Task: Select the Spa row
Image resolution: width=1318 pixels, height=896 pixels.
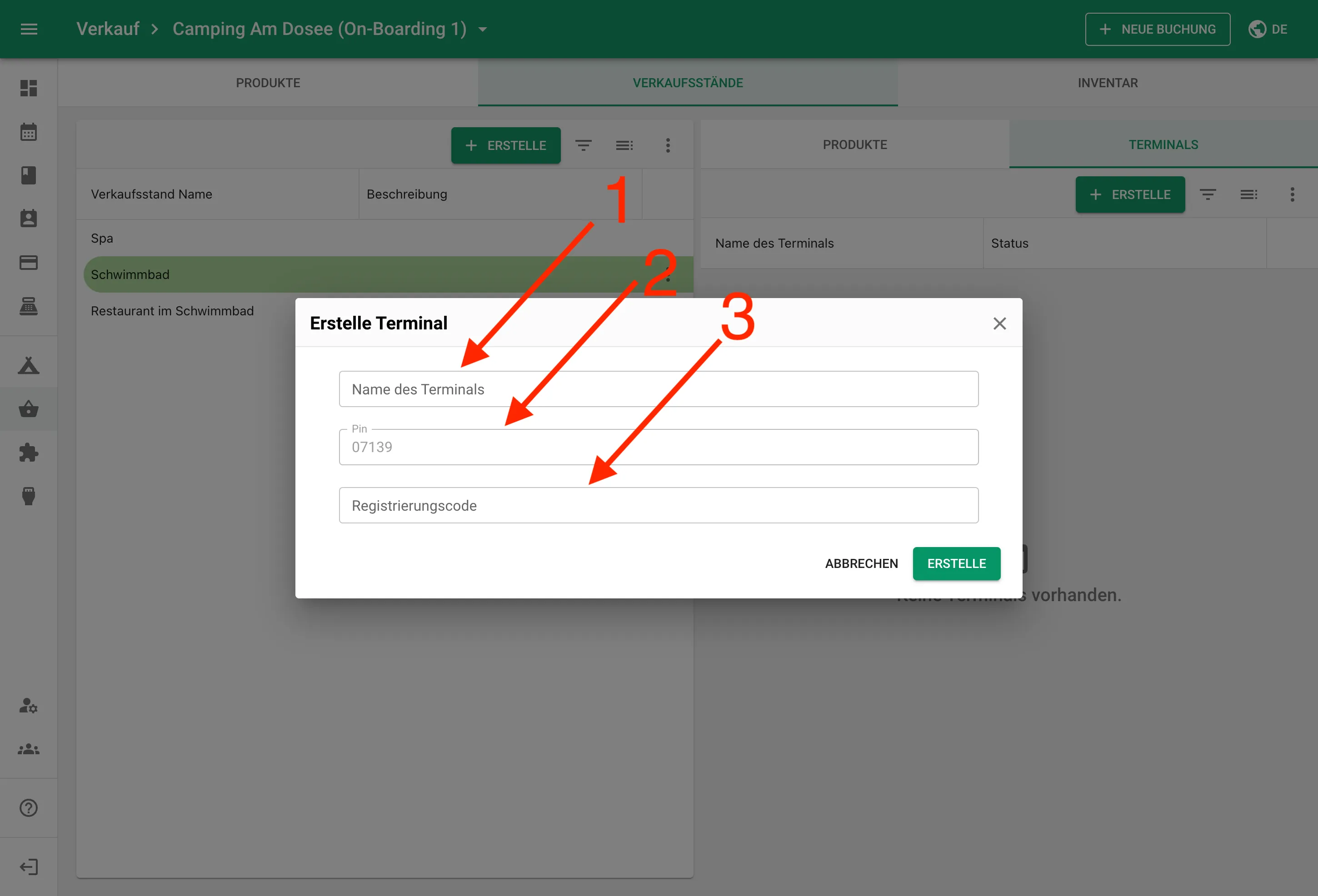Action: point(385,238)
